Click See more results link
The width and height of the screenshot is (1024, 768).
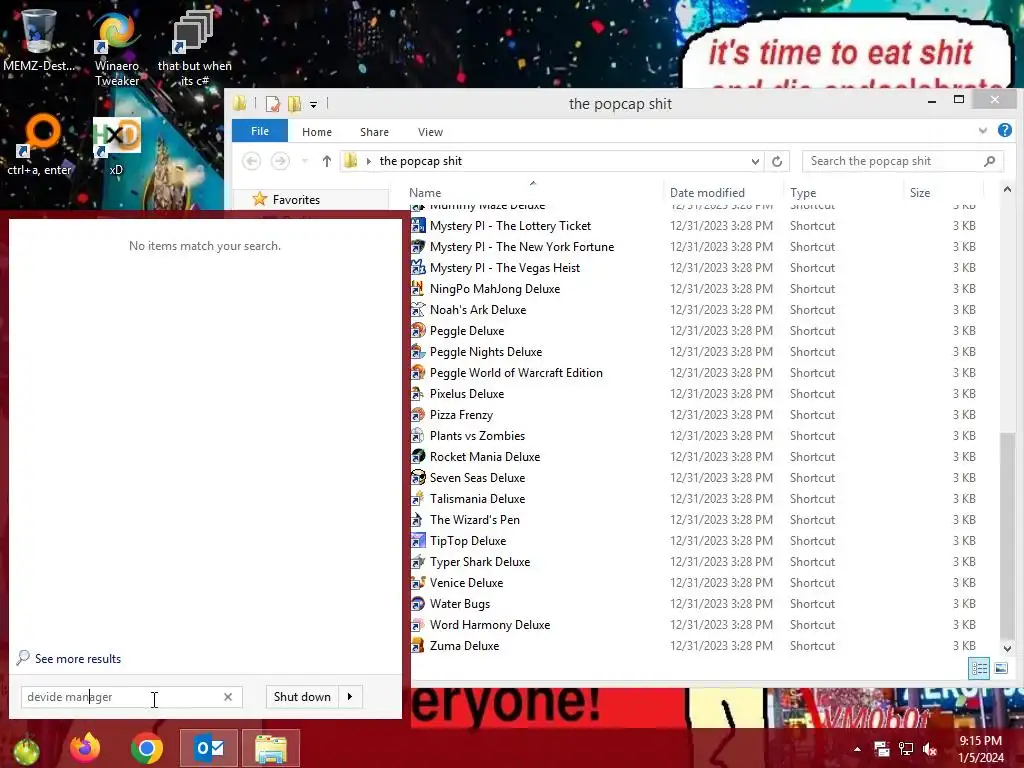(78, 658)
